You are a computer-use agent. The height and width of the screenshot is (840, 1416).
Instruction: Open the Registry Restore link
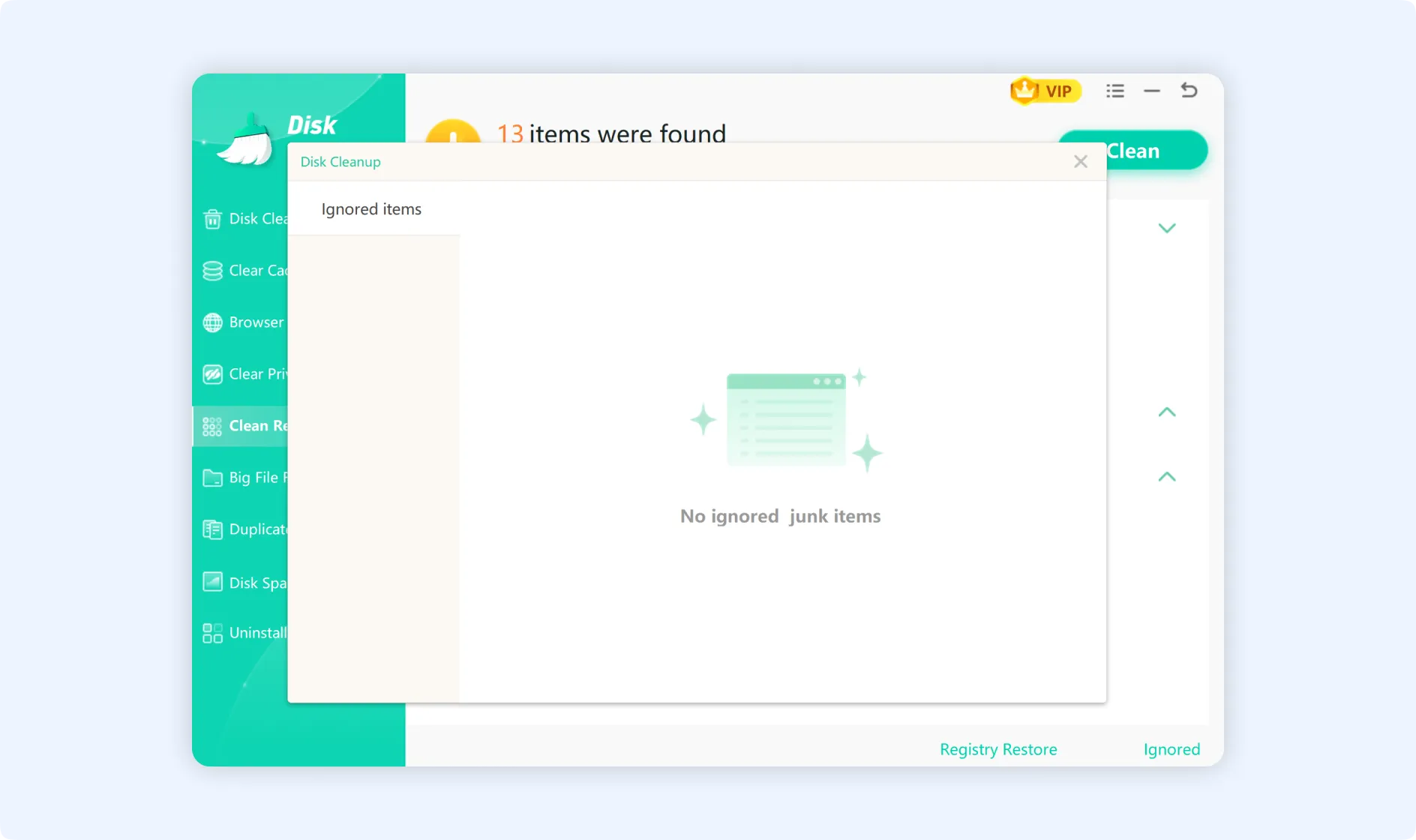click(x=997, y=749)
